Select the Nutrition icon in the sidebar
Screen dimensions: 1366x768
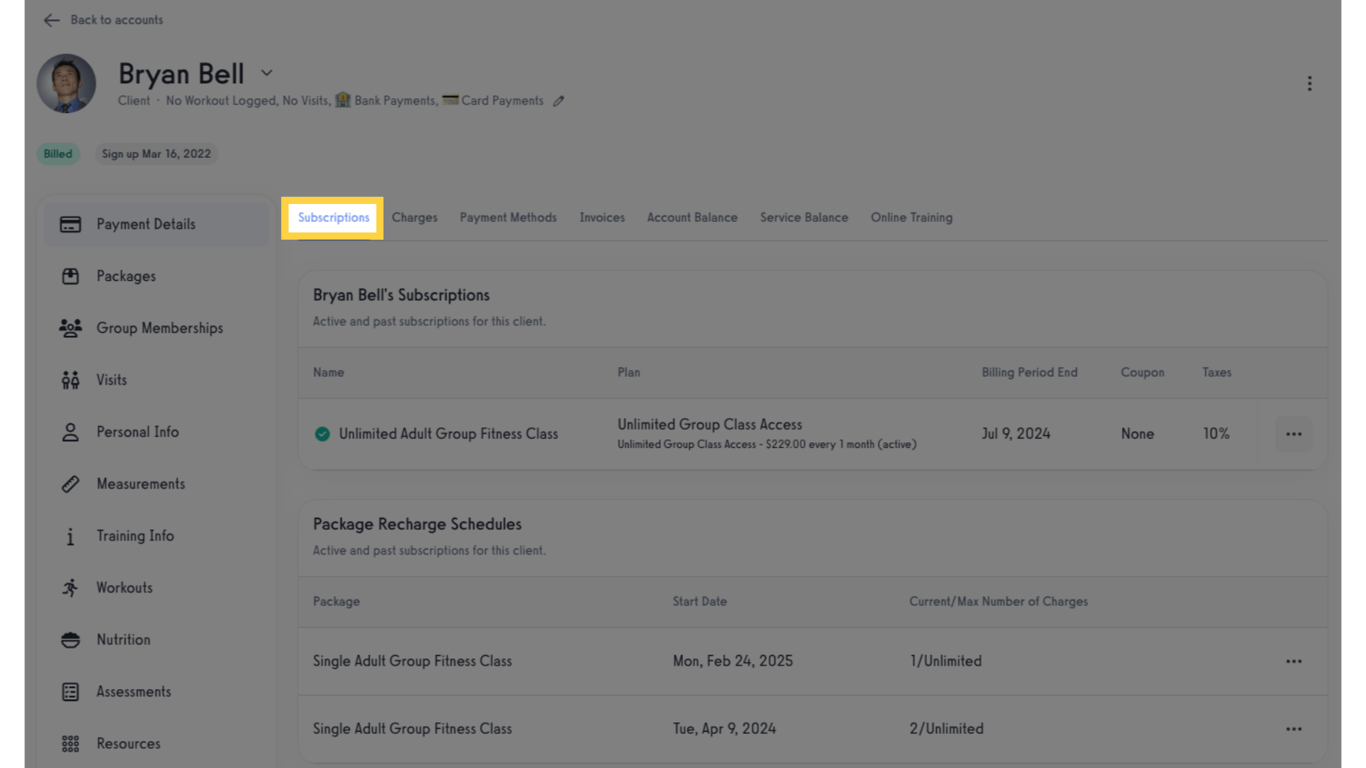pos(68,640)
